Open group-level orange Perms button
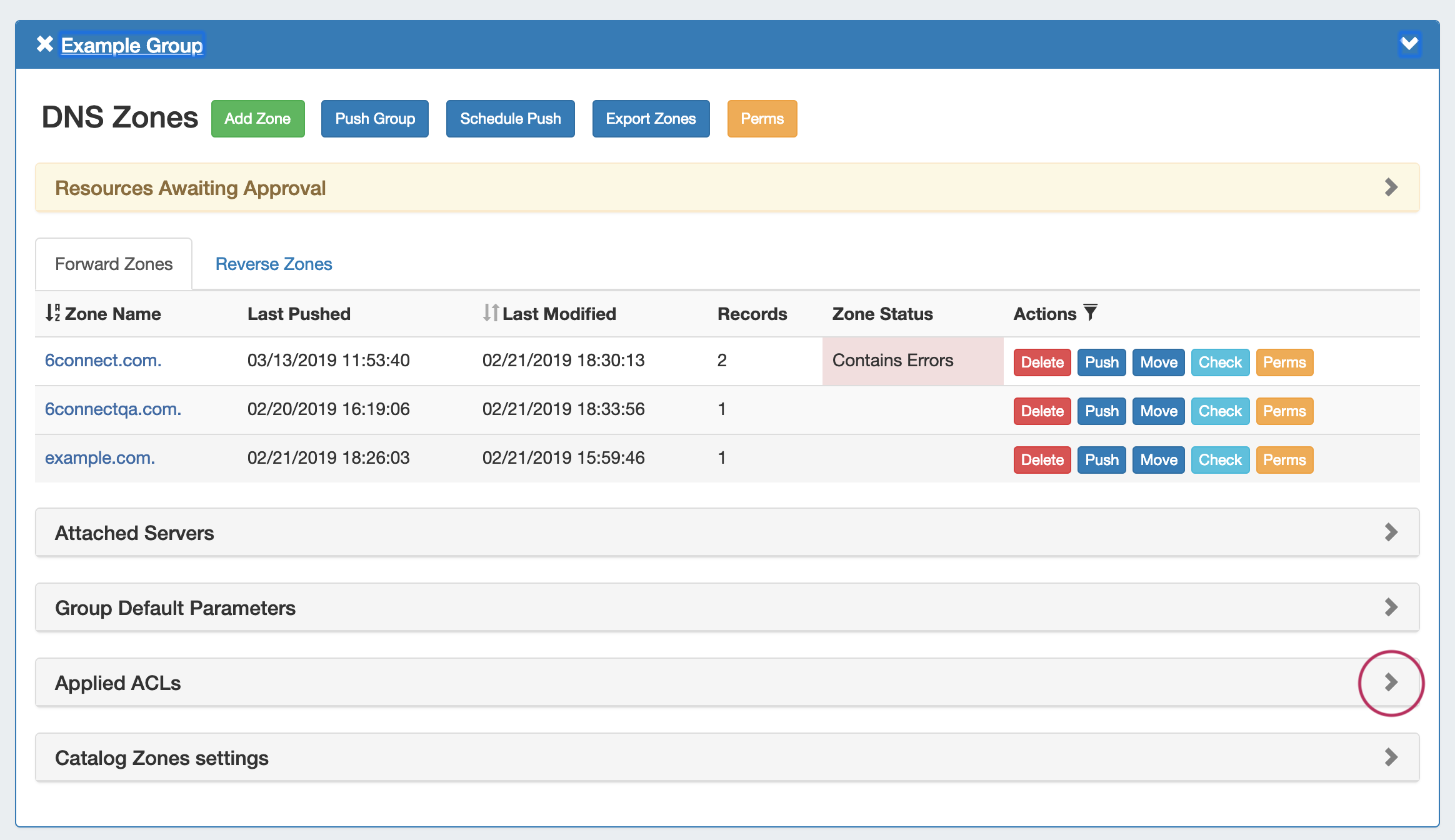The image size is (1455, 840). click(x=762, y=119)
